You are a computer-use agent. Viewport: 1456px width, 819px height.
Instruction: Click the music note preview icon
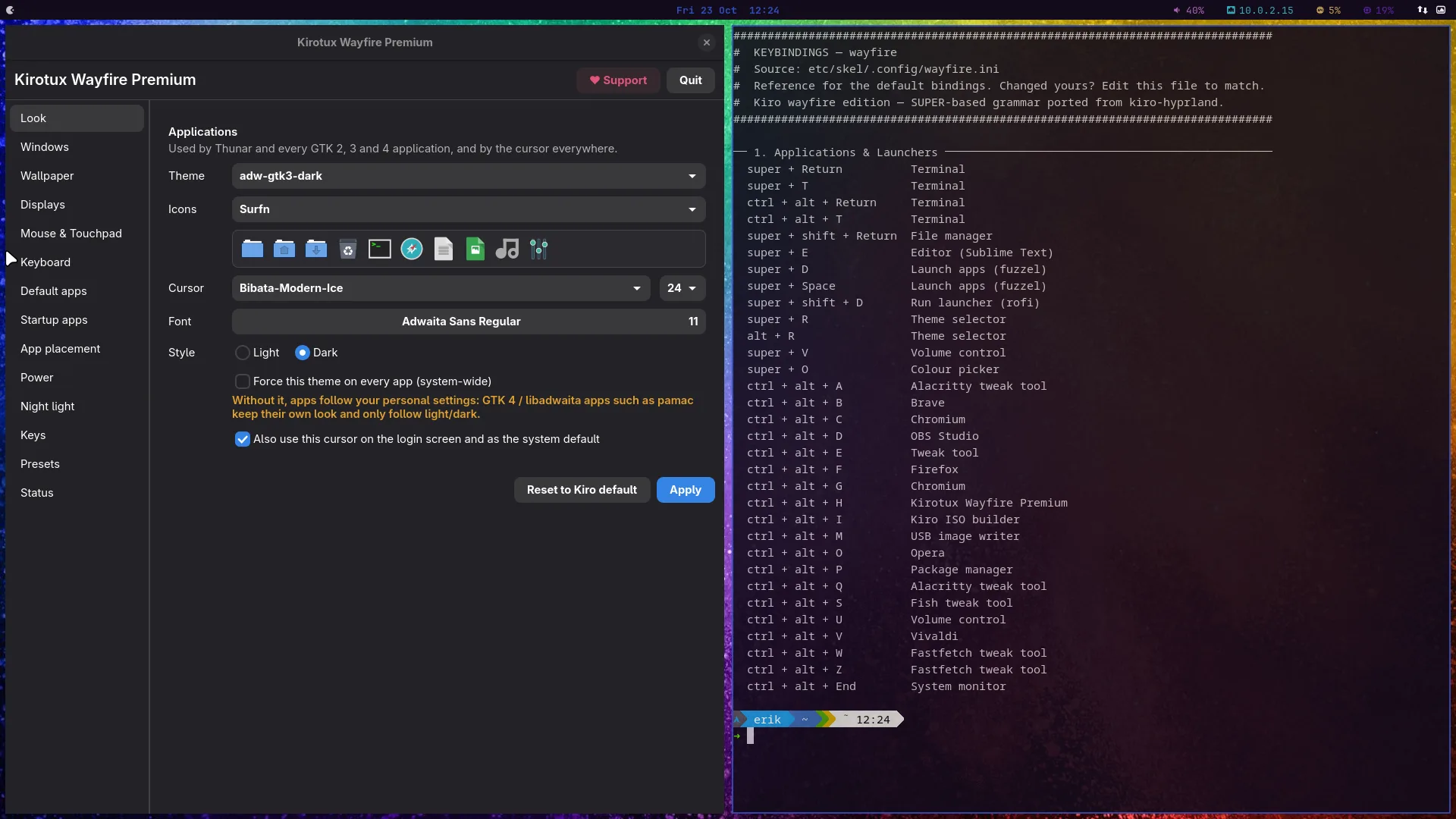point(507,249)
